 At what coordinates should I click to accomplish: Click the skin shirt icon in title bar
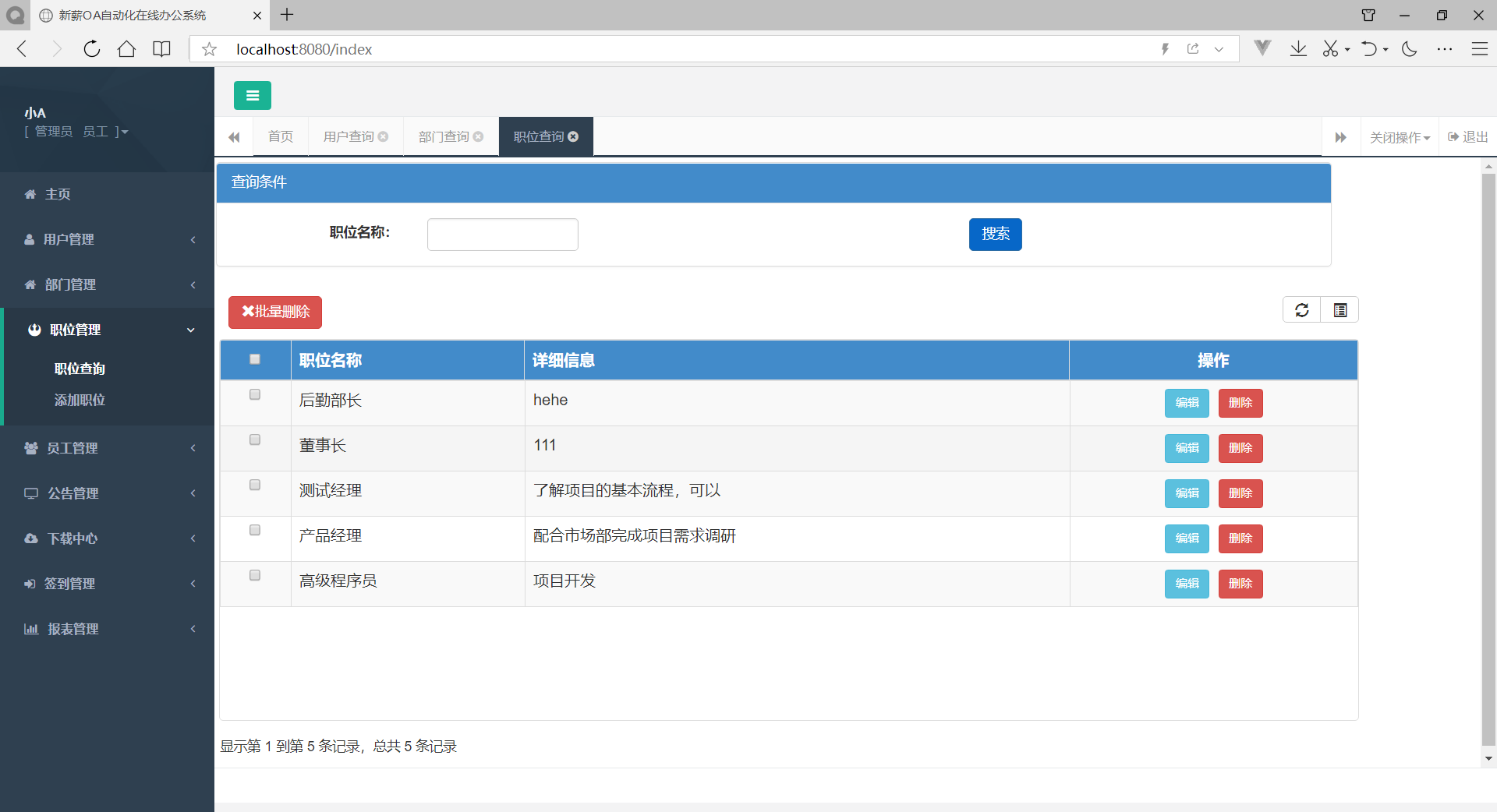[1368, 15]
